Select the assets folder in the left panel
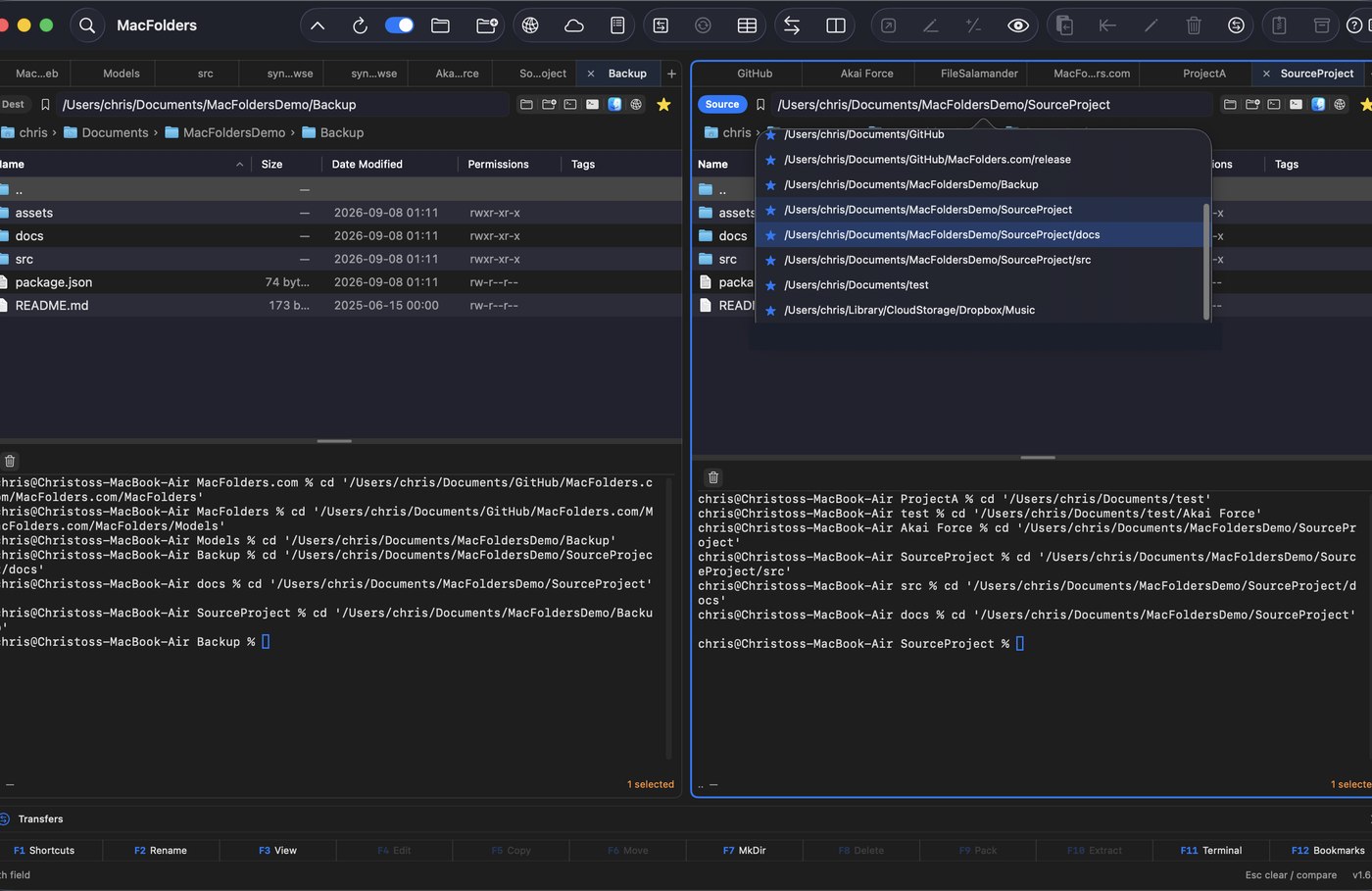This screenshot has height=891, width=1372. [x=340, y=213]
